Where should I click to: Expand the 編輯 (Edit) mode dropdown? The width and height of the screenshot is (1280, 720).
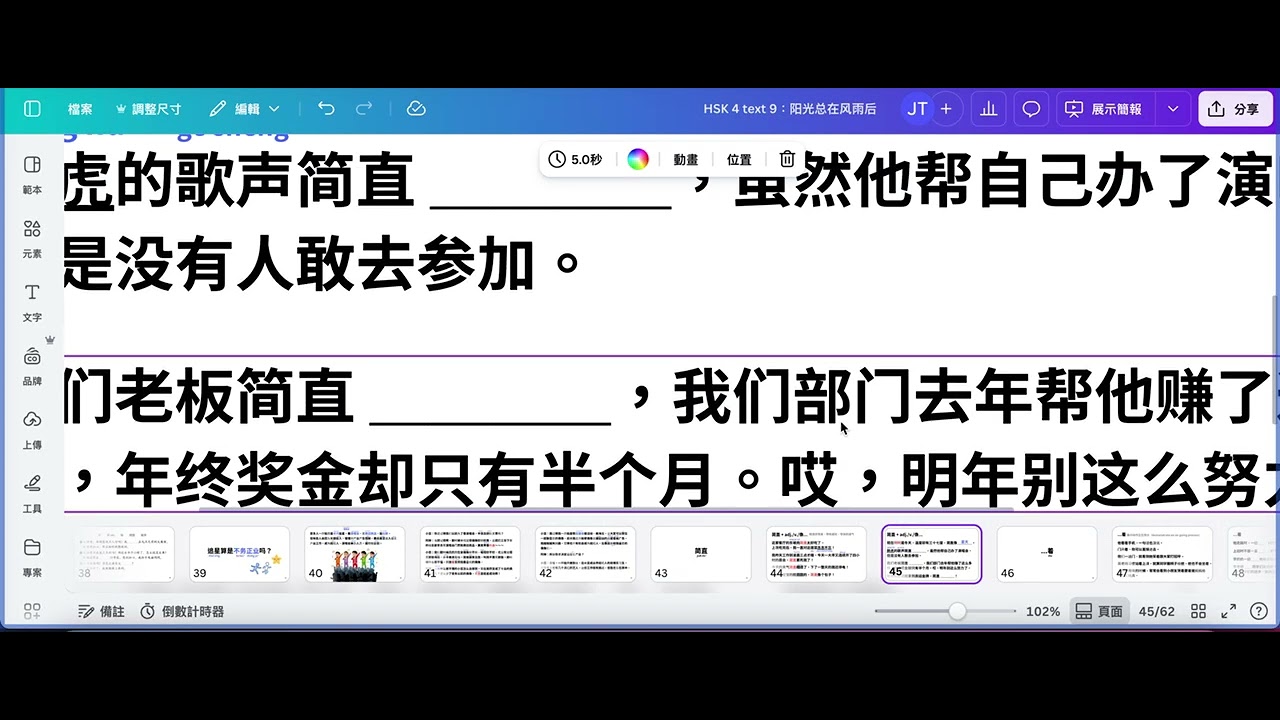point(245,109)
